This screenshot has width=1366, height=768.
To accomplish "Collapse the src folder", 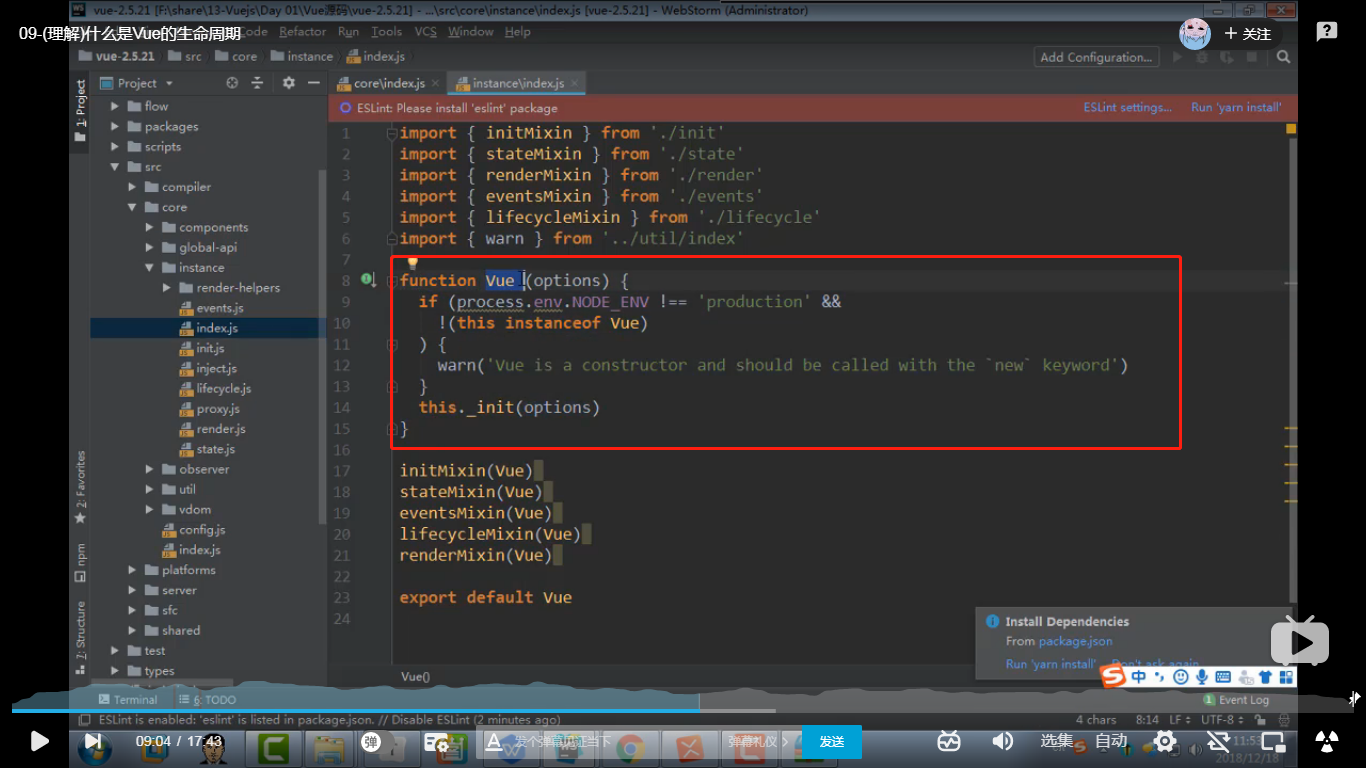I will [115, 167].
